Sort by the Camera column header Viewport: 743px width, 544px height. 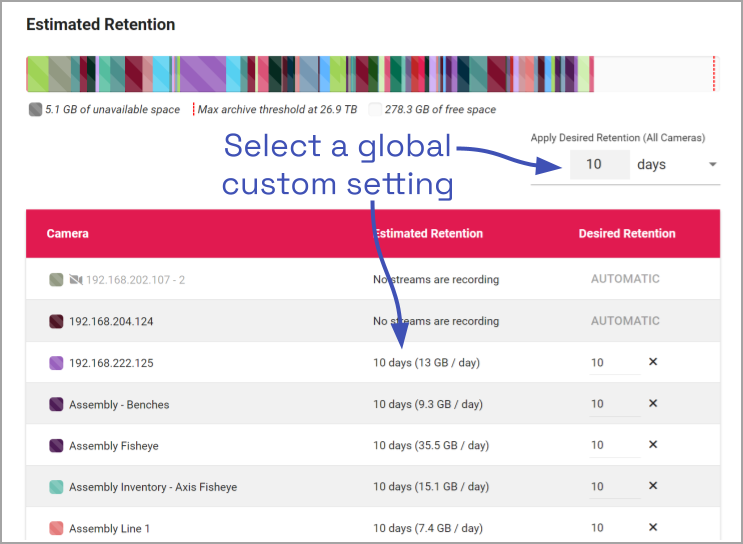(x=68, y=234)
